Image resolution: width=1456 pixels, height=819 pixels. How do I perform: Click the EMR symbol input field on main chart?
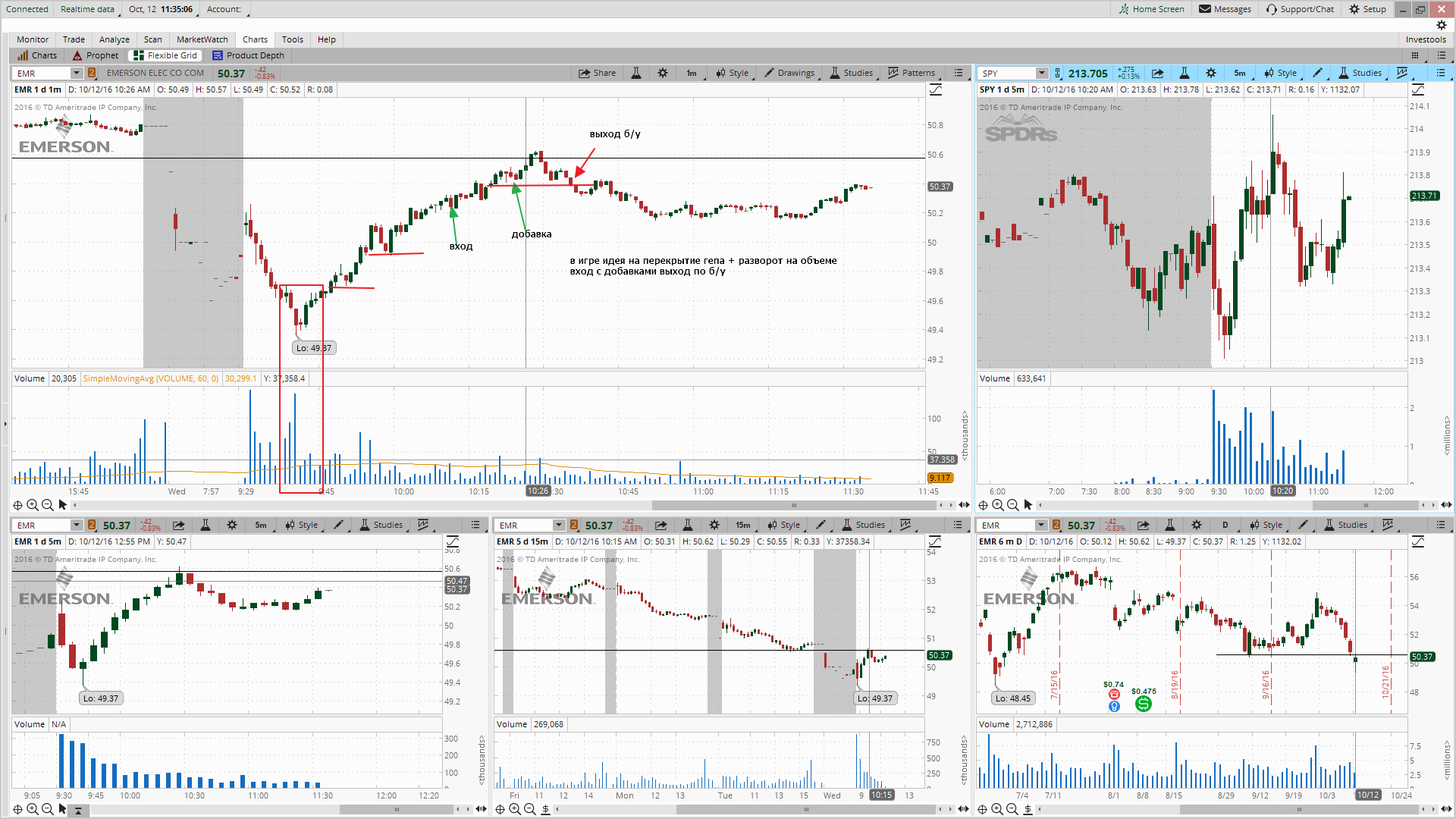[x=42, y=73]
